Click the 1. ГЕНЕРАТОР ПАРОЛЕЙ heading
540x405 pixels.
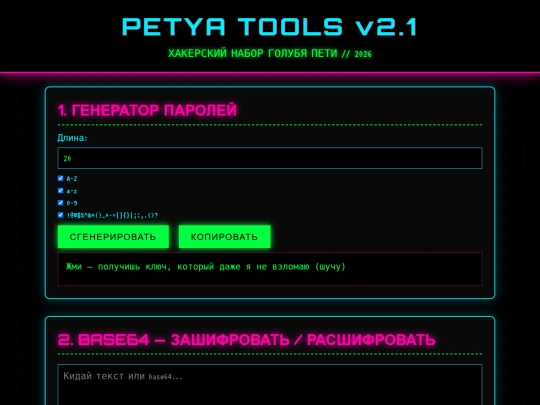(x=147, y=111)
